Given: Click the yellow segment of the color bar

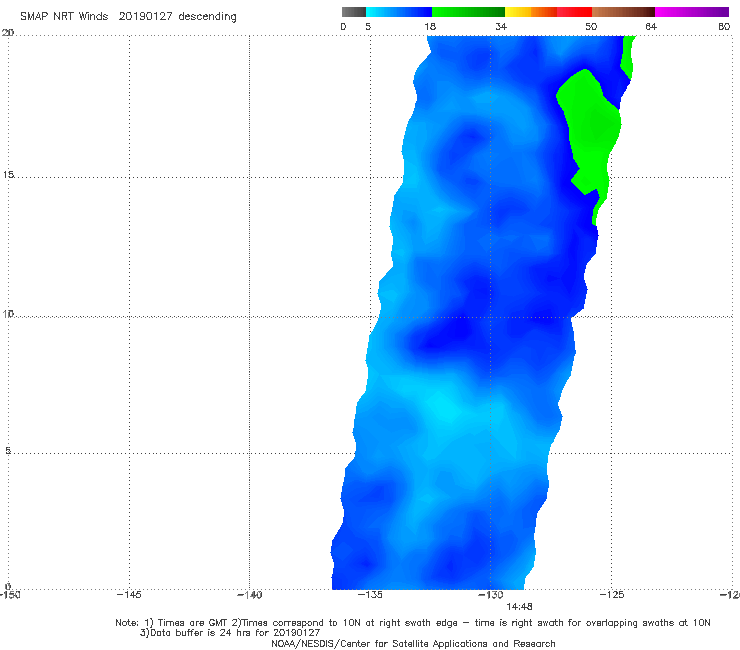Looking at the screenshot, I should click(518, 12).
